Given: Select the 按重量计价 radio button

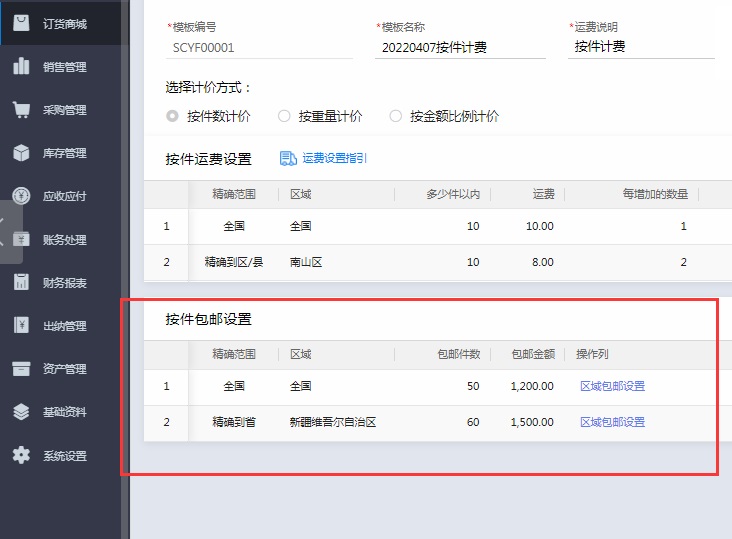Looking at the screenshot, I should [284, 116].
